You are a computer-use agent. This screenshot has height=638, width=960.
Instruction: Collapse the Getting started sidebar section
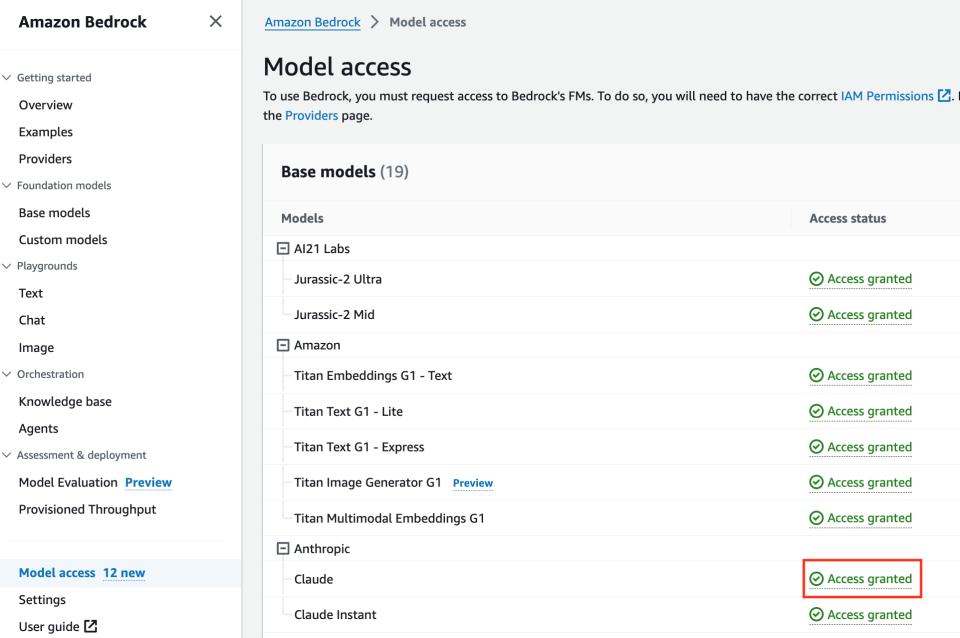[x=8, y=77]
